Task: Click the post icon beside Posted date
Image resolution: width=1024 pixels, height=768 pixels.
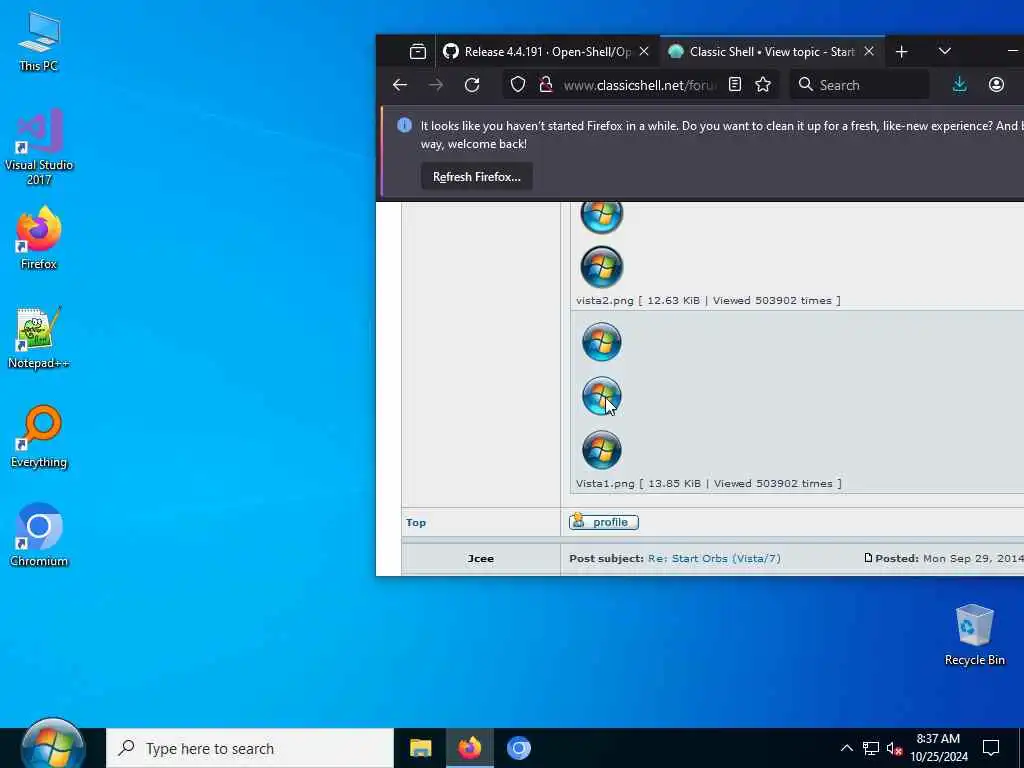Action: tap(868, 558)
